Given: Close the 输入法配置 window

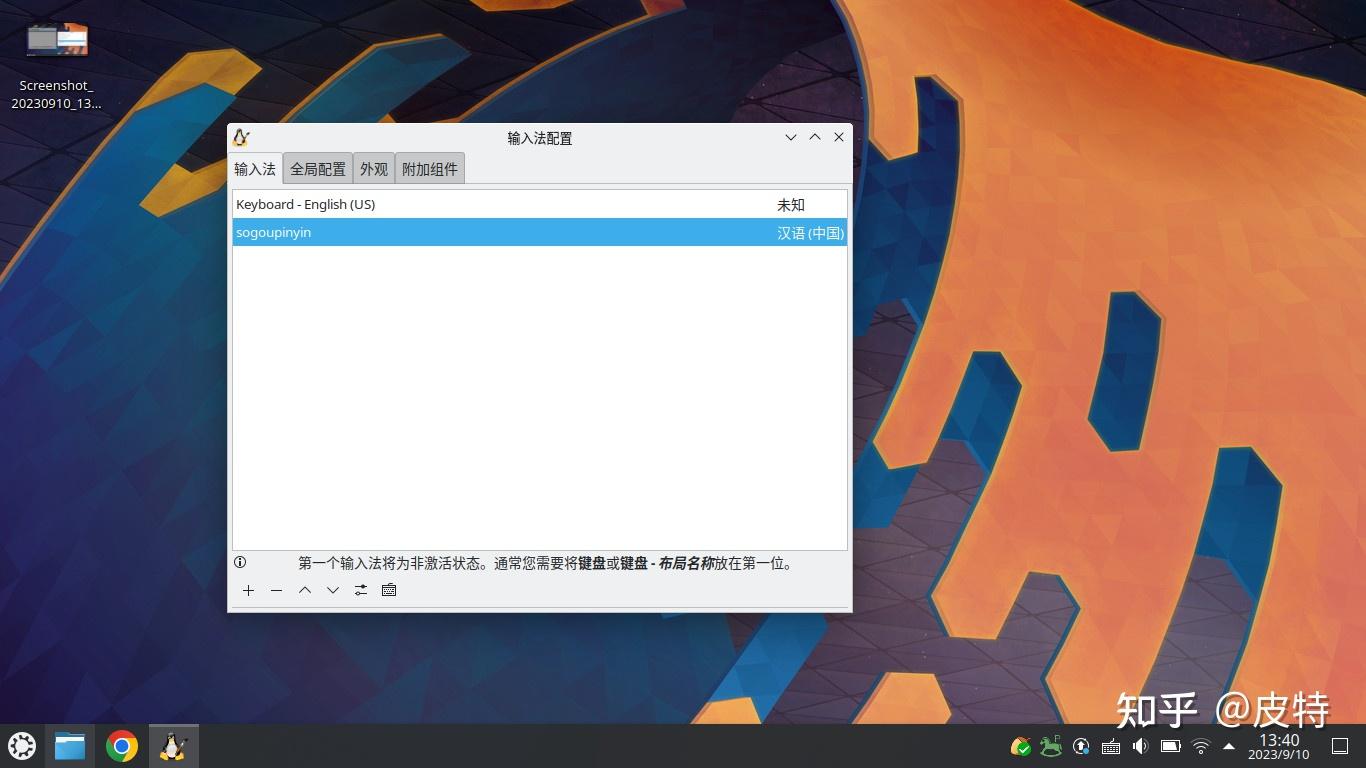Looking at the screenshot, I should (x=839, y=137).
